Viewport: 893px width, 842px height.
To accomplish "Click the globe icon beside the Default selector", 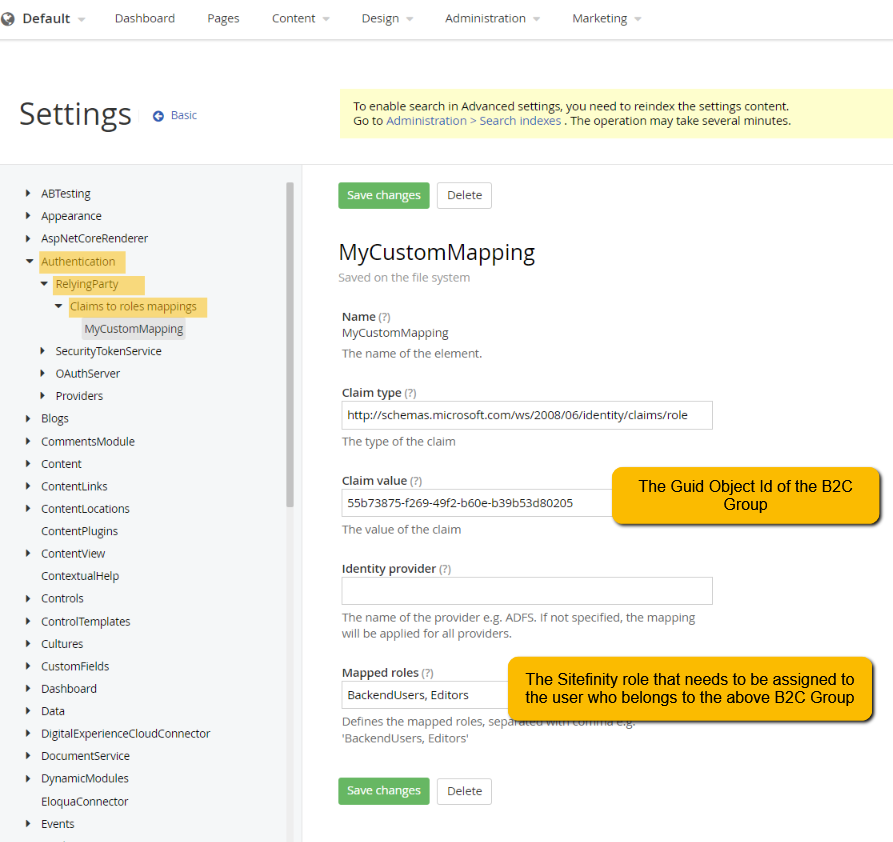I will 9,17.
